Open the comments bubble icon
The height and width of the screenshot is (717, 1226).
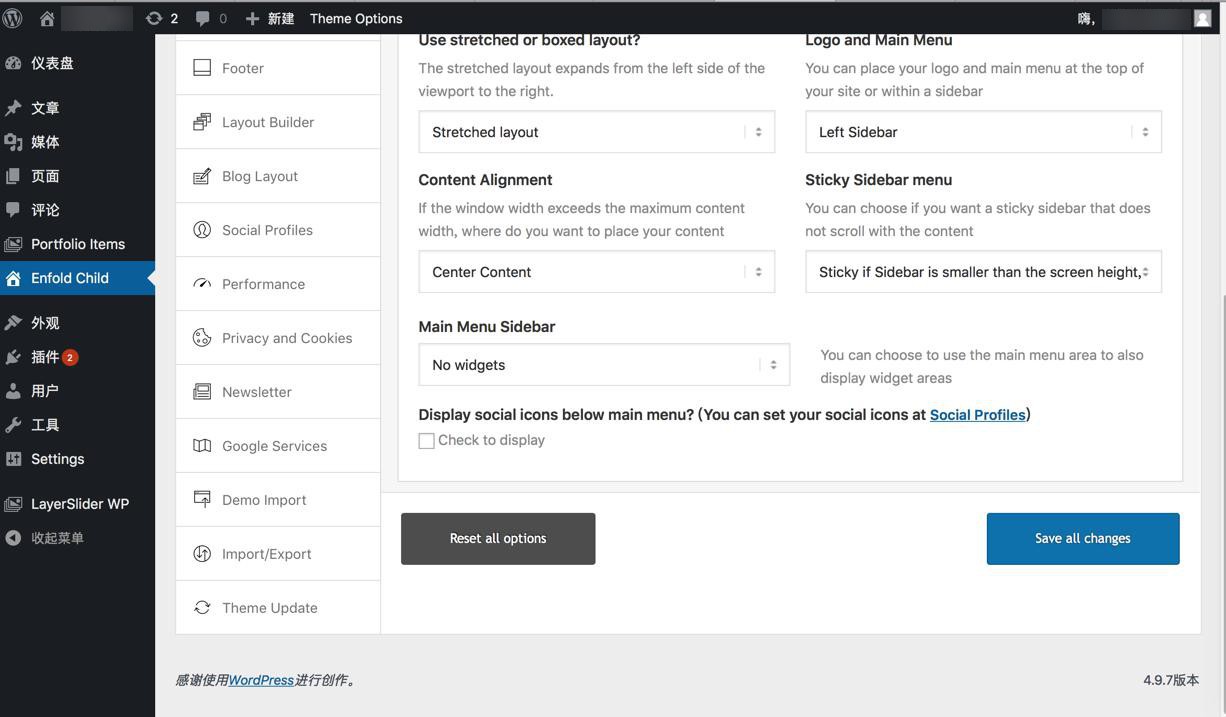point(203,18)
